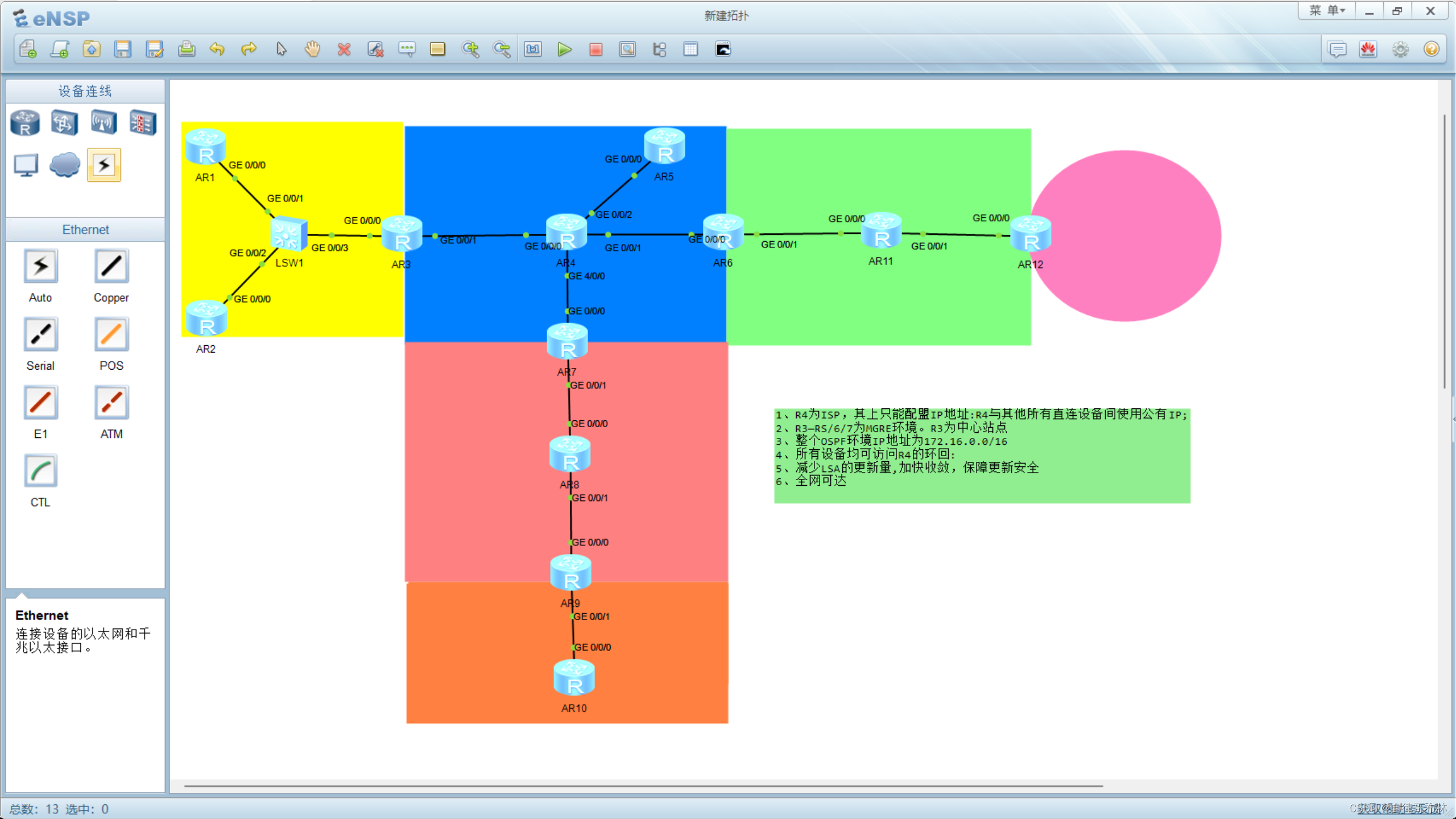Viewport: 1456px width, 819px height.
Task: Choose the cloud device category icon
Action: (64, 165)
